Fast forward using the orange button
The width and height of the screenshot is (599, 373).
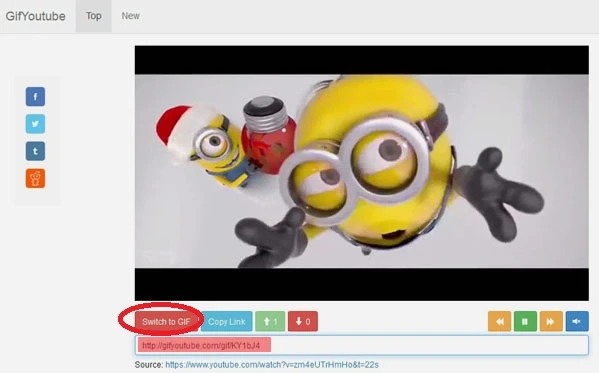pyautogui.click(x=551, y=321)
